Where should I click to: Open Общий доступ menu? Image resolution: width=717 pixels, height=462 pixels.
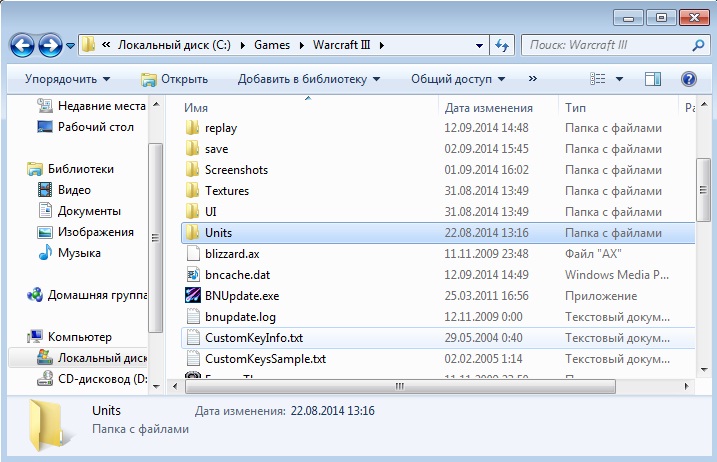[458, 79]
